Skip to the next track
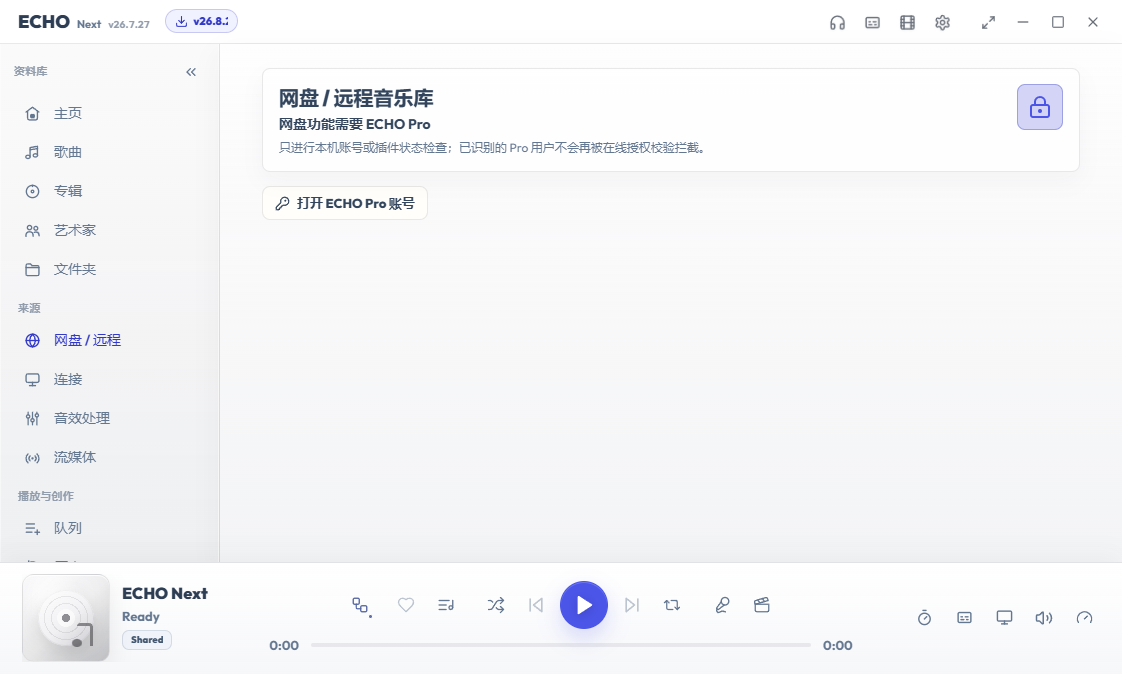The height and width of the screenshot is (674, 1122). point(632,605)
